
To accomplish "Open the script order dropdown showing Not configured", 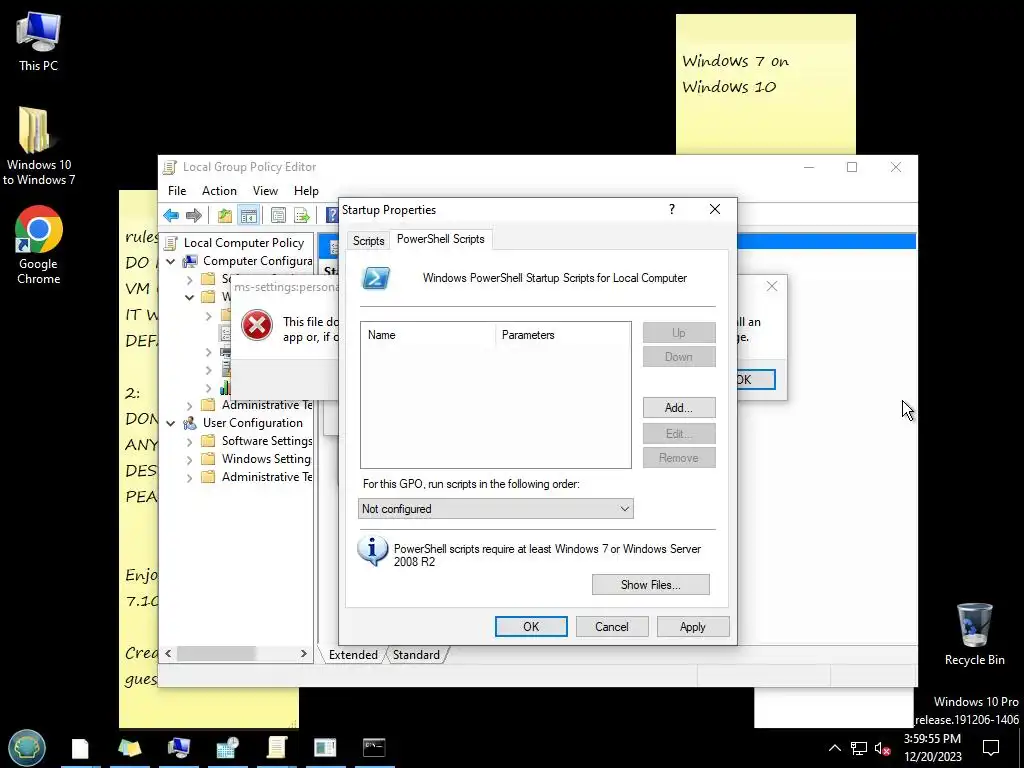I will pyautogui.click(x=496, y=509).
